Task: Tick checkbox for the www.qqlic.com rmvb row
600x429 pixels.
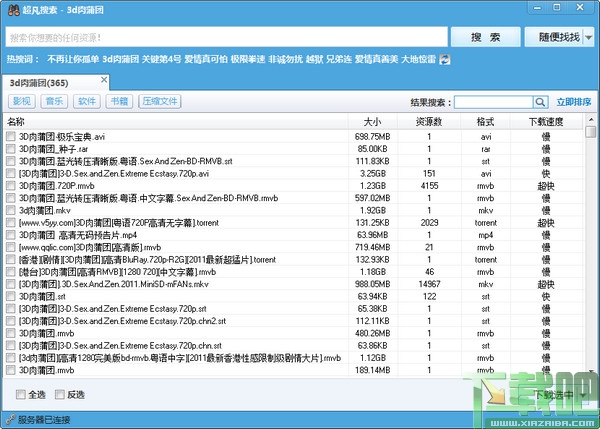Action: pyautogui.click(x=11, y=247)
